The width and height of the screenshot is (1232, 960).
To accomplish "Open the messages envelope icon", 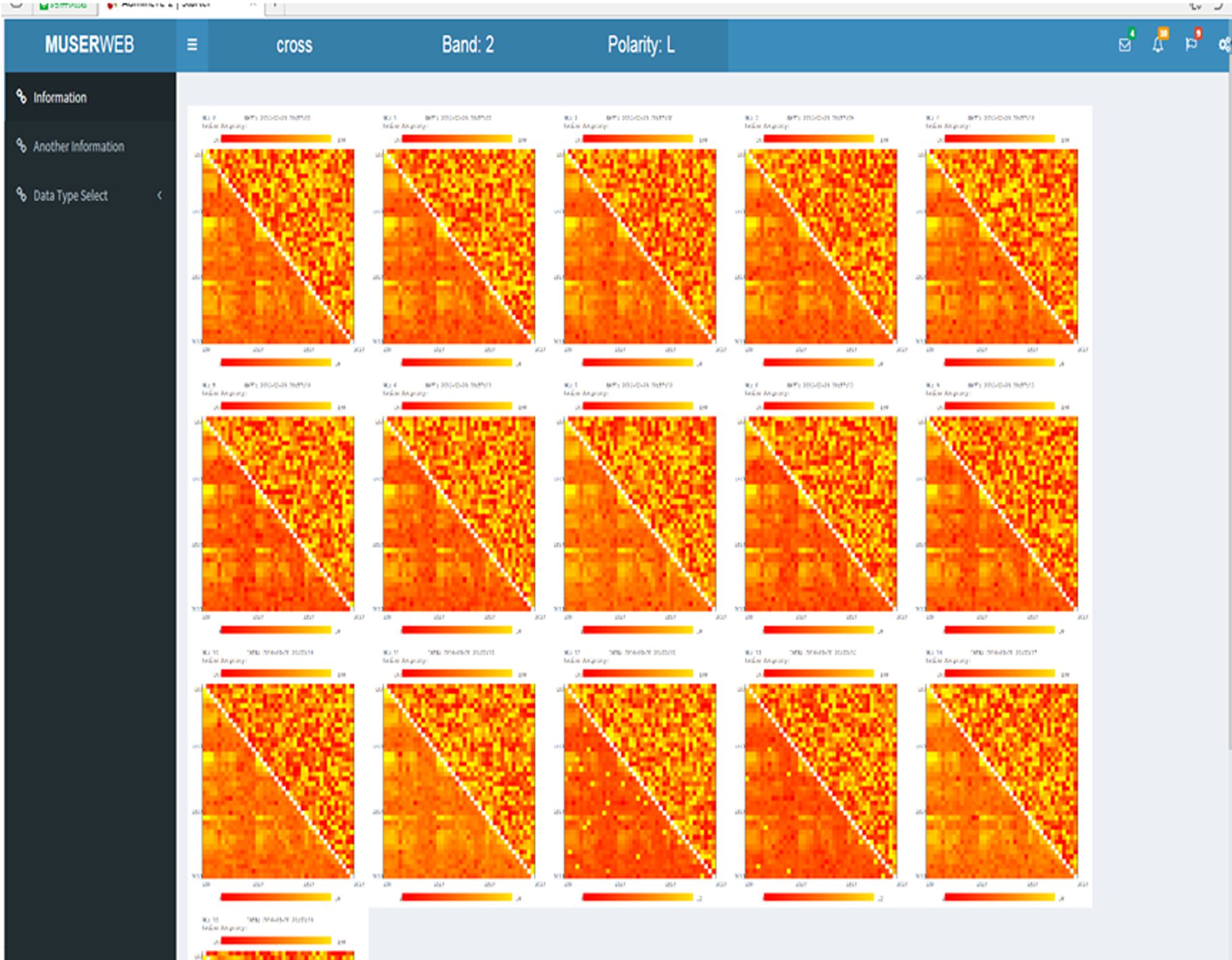I will tap(1124, 45).
